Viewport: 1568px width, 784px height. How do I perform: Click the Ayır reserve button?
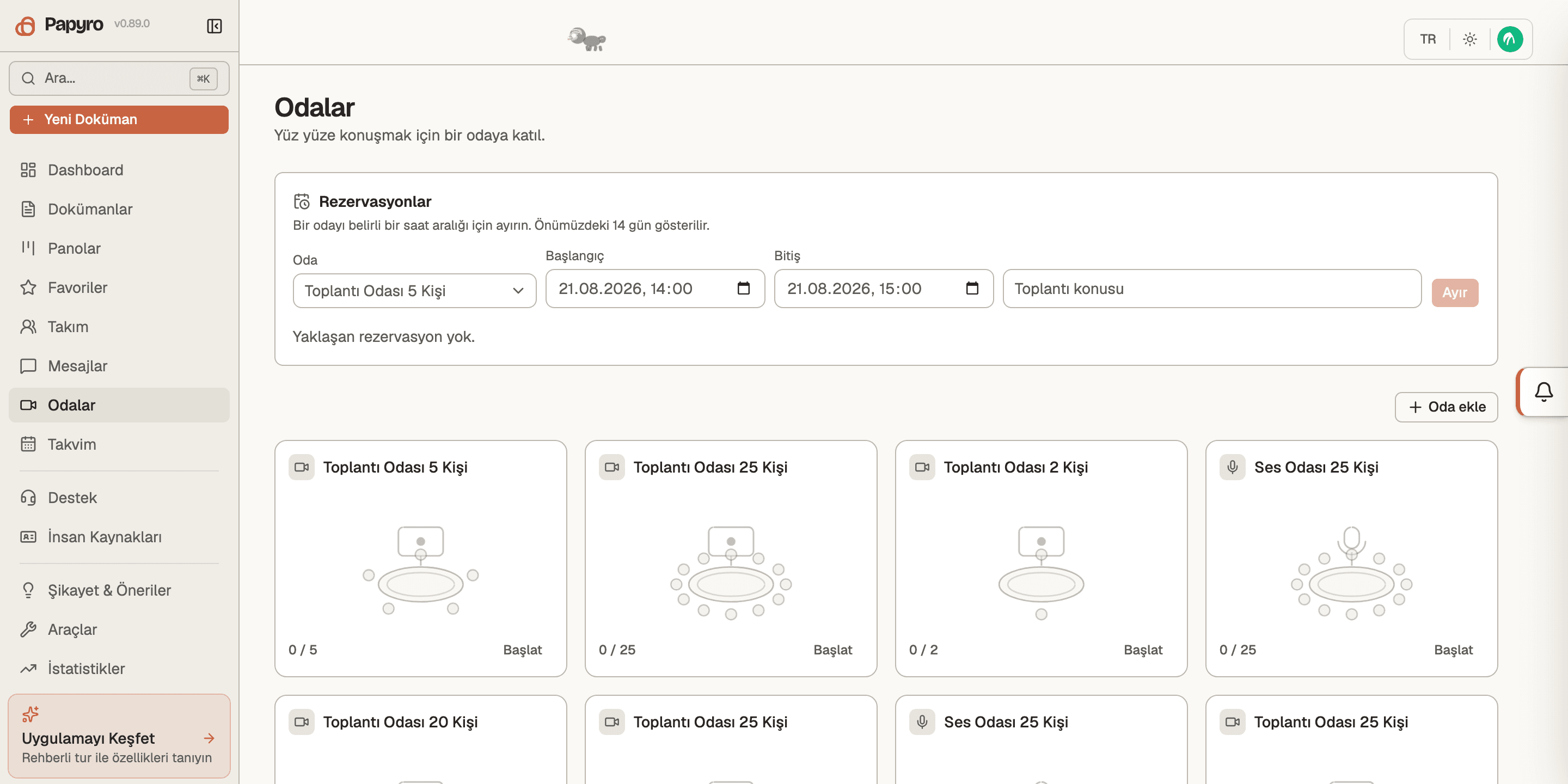point(1454,292)
